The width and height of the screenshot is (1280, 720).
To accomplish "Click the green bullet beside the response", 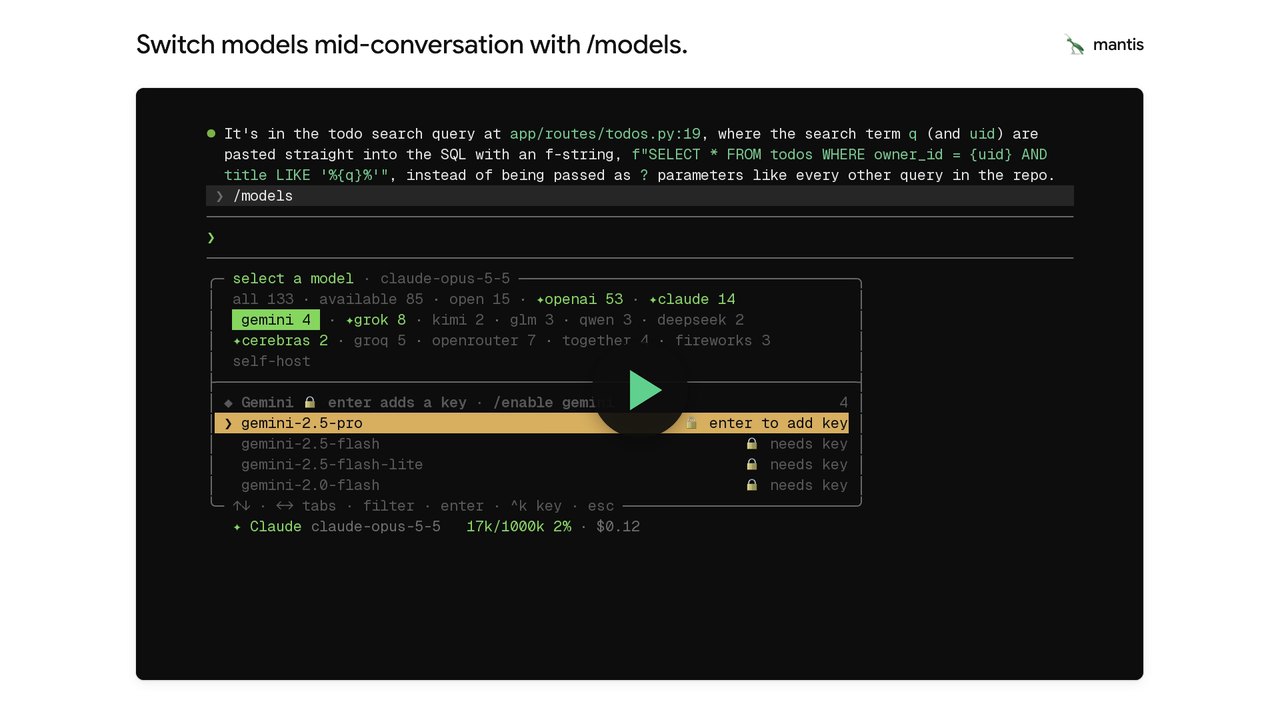I will 211,134.
